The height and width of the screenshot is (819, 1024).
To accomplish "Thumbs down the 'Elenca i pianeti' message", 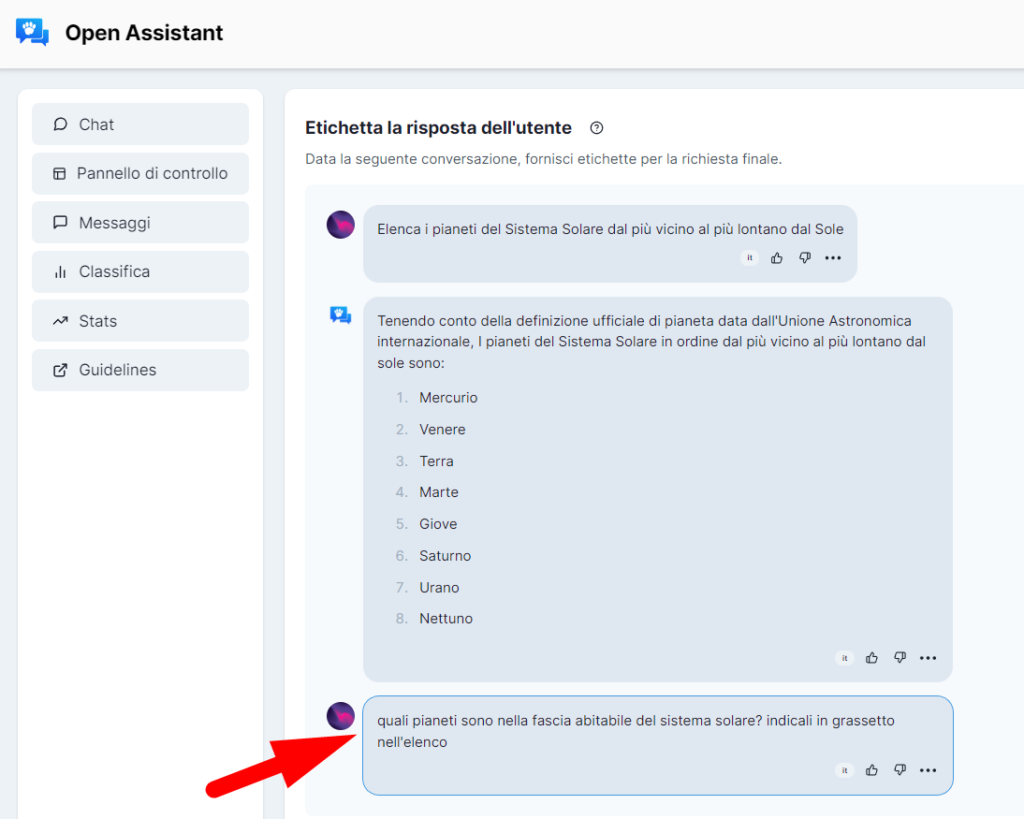I will 805,258.
